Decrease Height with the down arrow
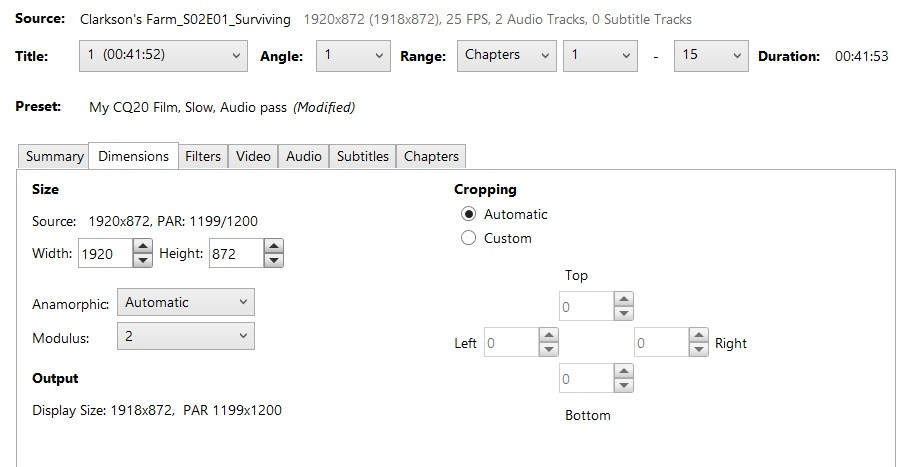This screenshot has width=906, height=467. [x=274, y=260]
